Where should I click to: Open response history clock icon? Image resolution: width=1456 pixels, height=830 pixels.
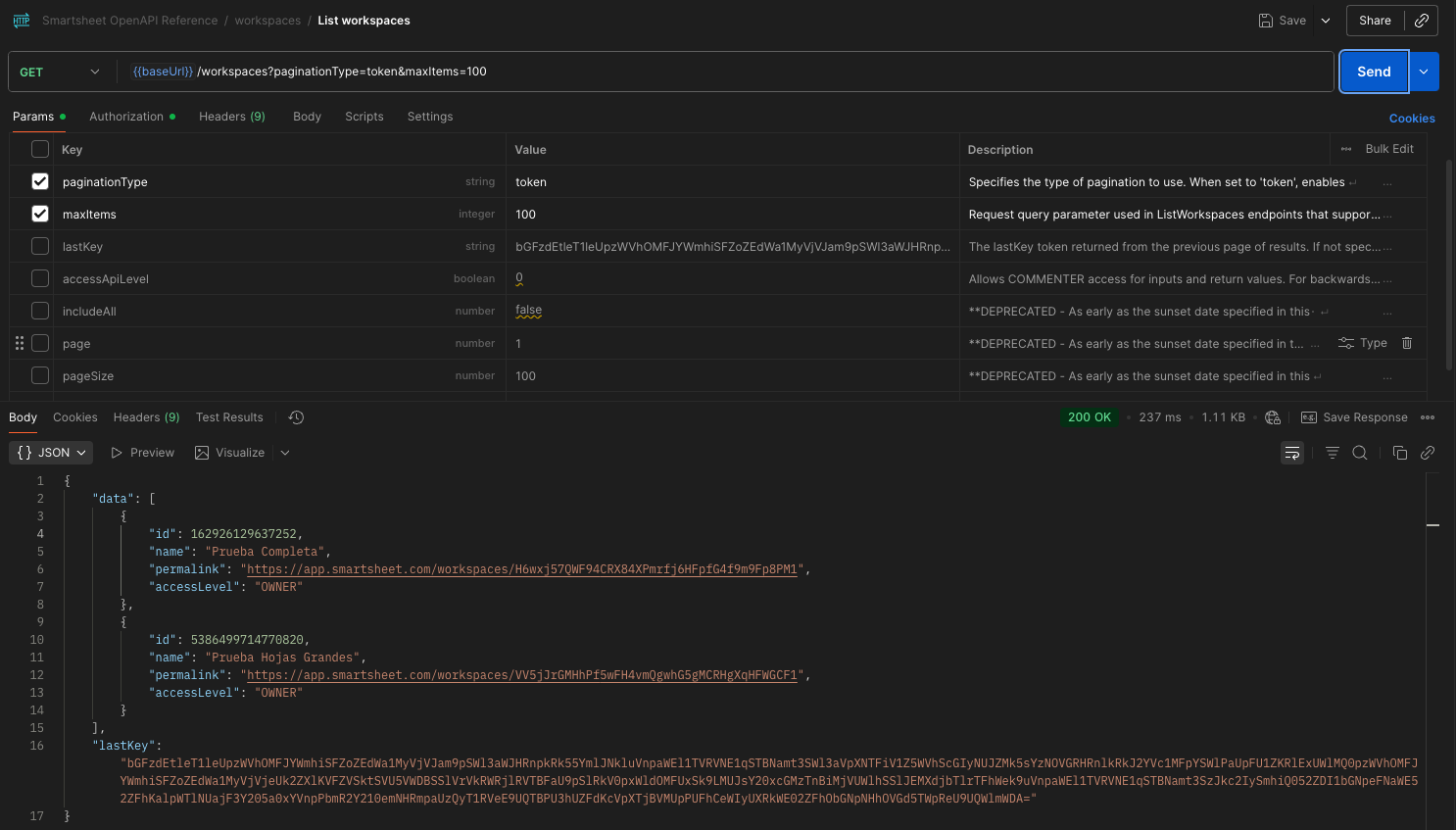[297, 417]
